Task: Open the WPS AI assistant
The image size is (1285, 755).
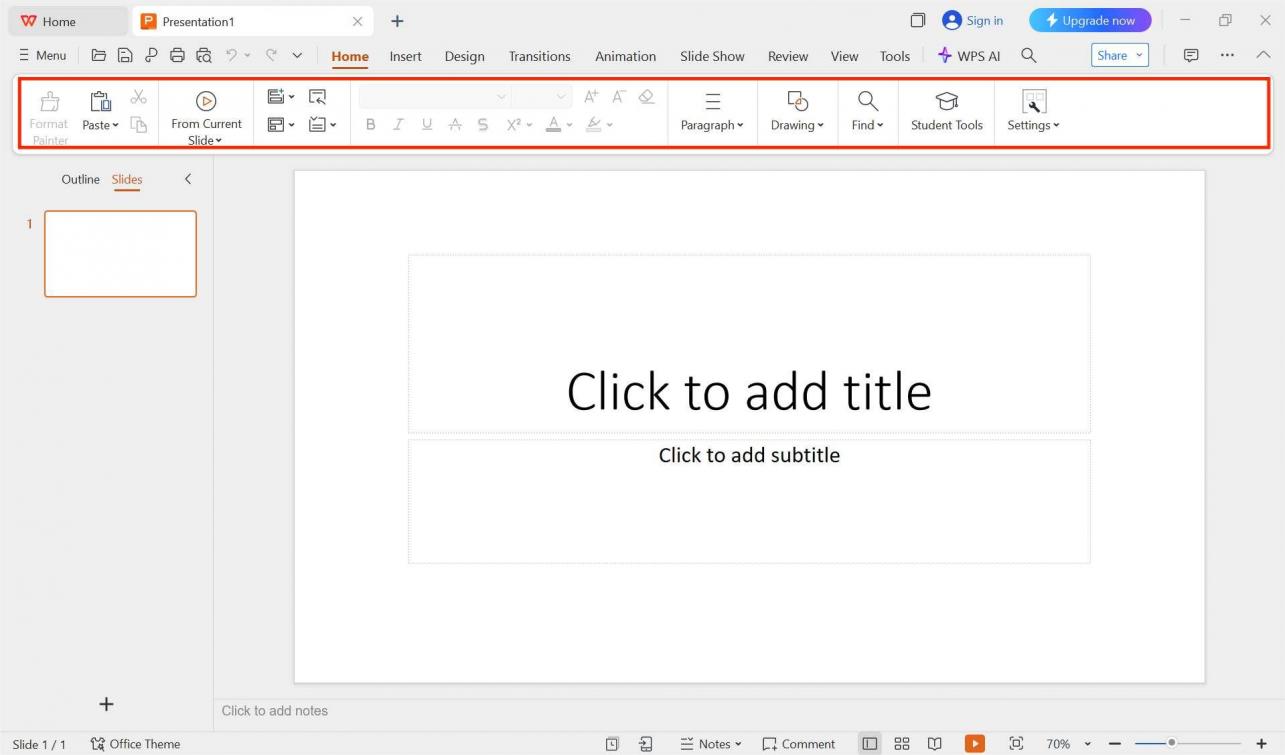Action: [x=968, y=56]
